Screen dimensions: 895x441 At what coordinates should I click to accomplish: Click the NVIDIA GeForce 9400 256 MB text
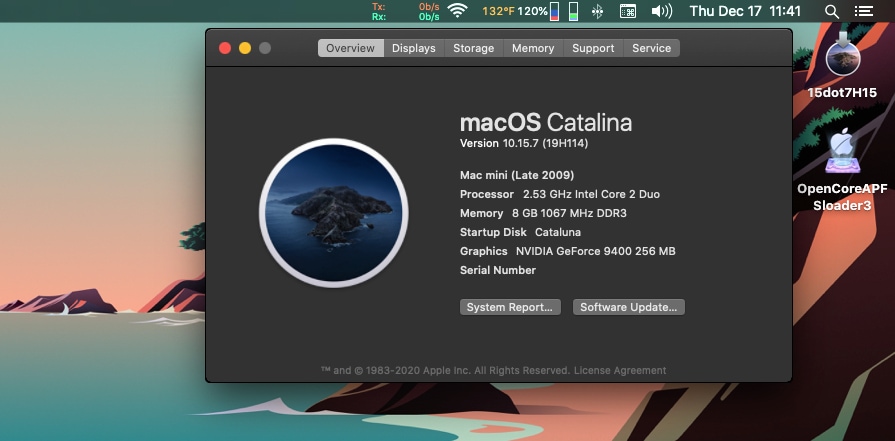pos(596,251)
